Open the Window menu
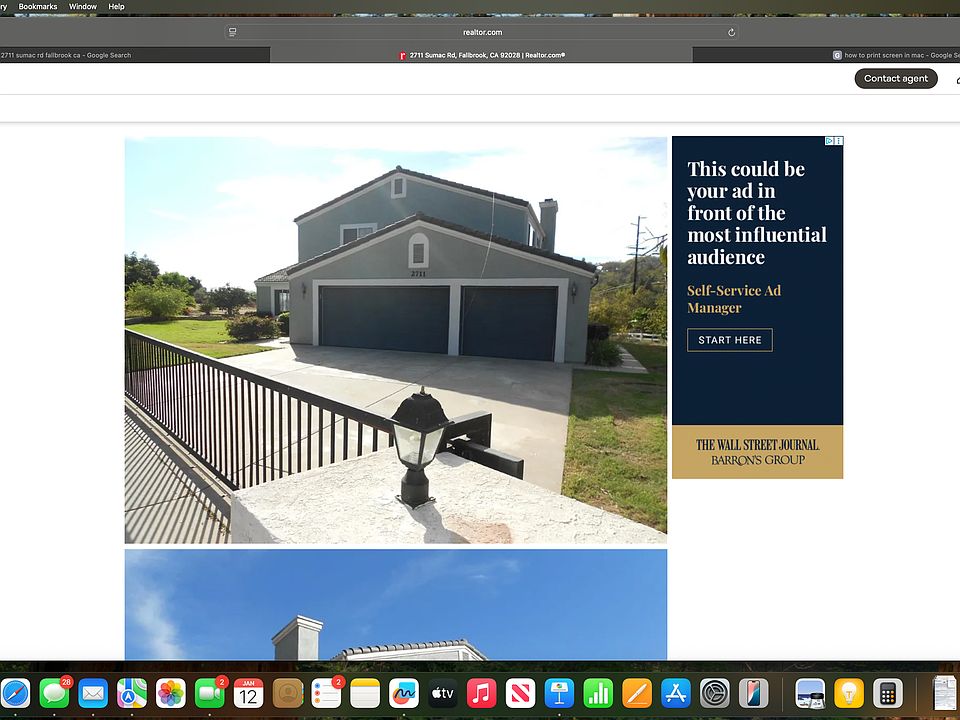The height and width of the screenshot is (720, 960). click(x=83, y=6)
